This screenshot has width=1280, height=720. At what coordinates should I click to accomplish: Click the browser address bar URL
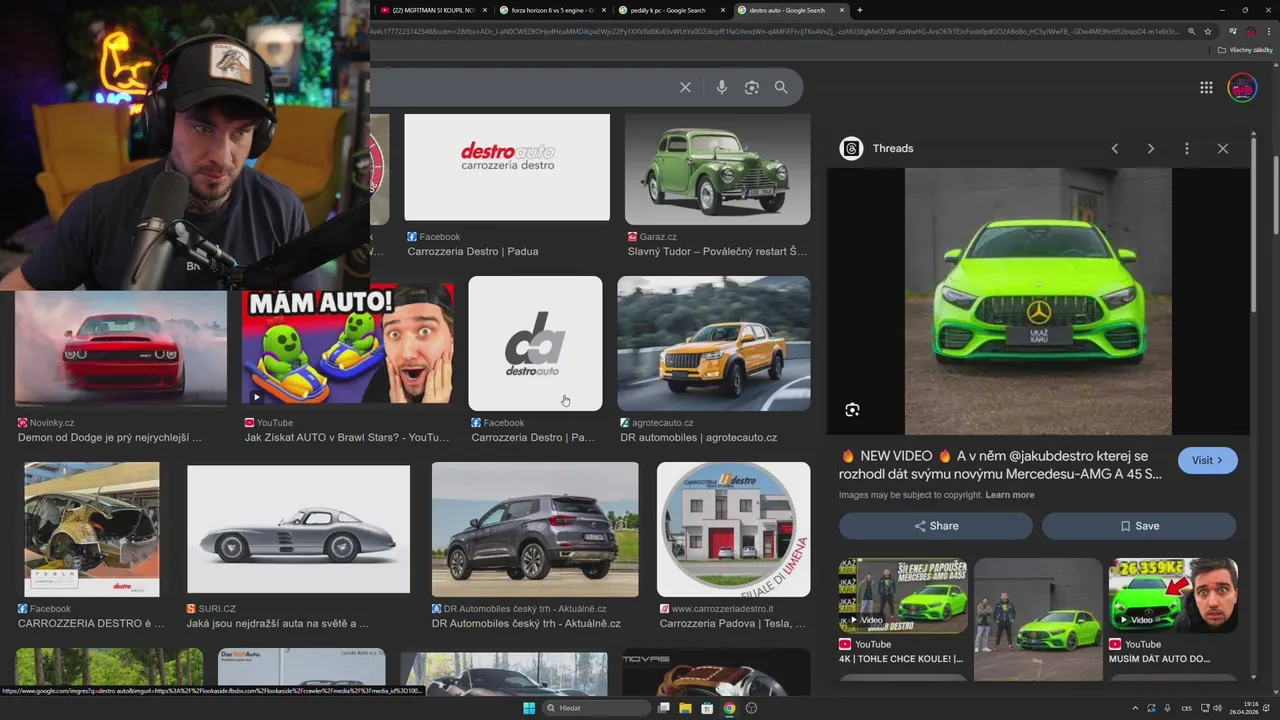[775, 31]
